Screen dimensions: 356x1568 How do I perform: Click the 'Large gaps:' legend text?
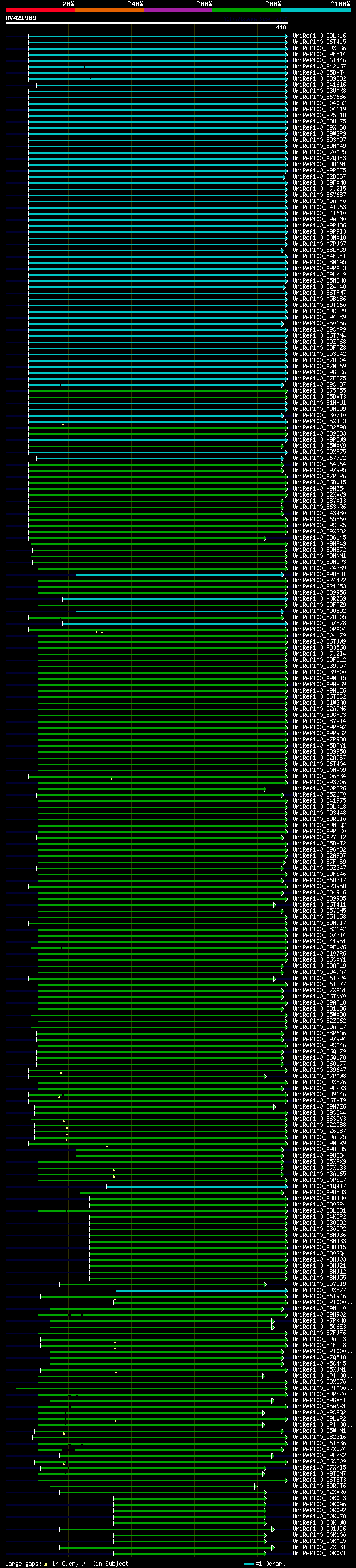click(23, 1563)
